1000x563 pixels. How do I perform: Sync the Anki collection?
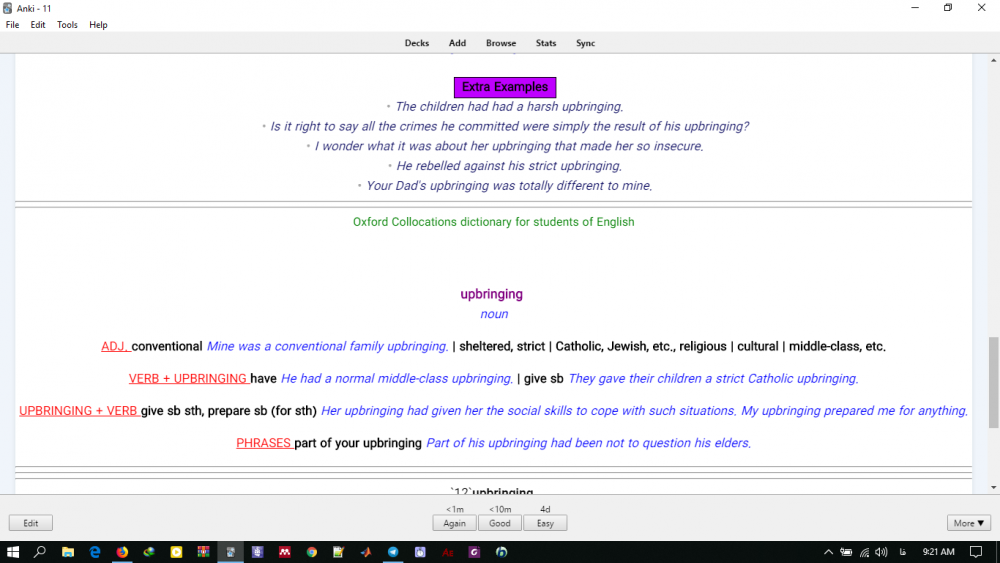pos(585,43)
